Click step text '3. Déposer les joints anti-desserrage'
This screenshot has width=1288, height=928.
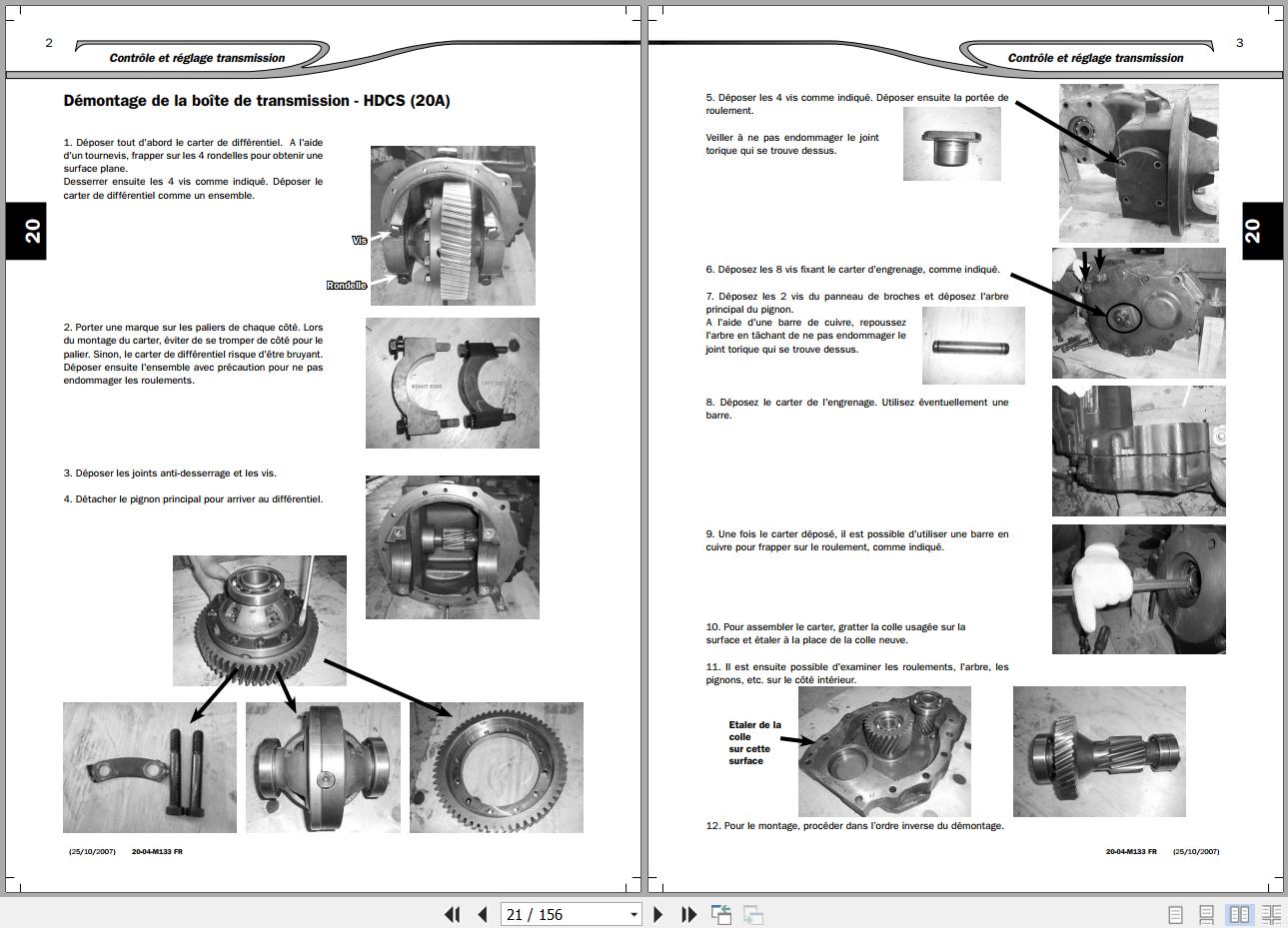170,473
